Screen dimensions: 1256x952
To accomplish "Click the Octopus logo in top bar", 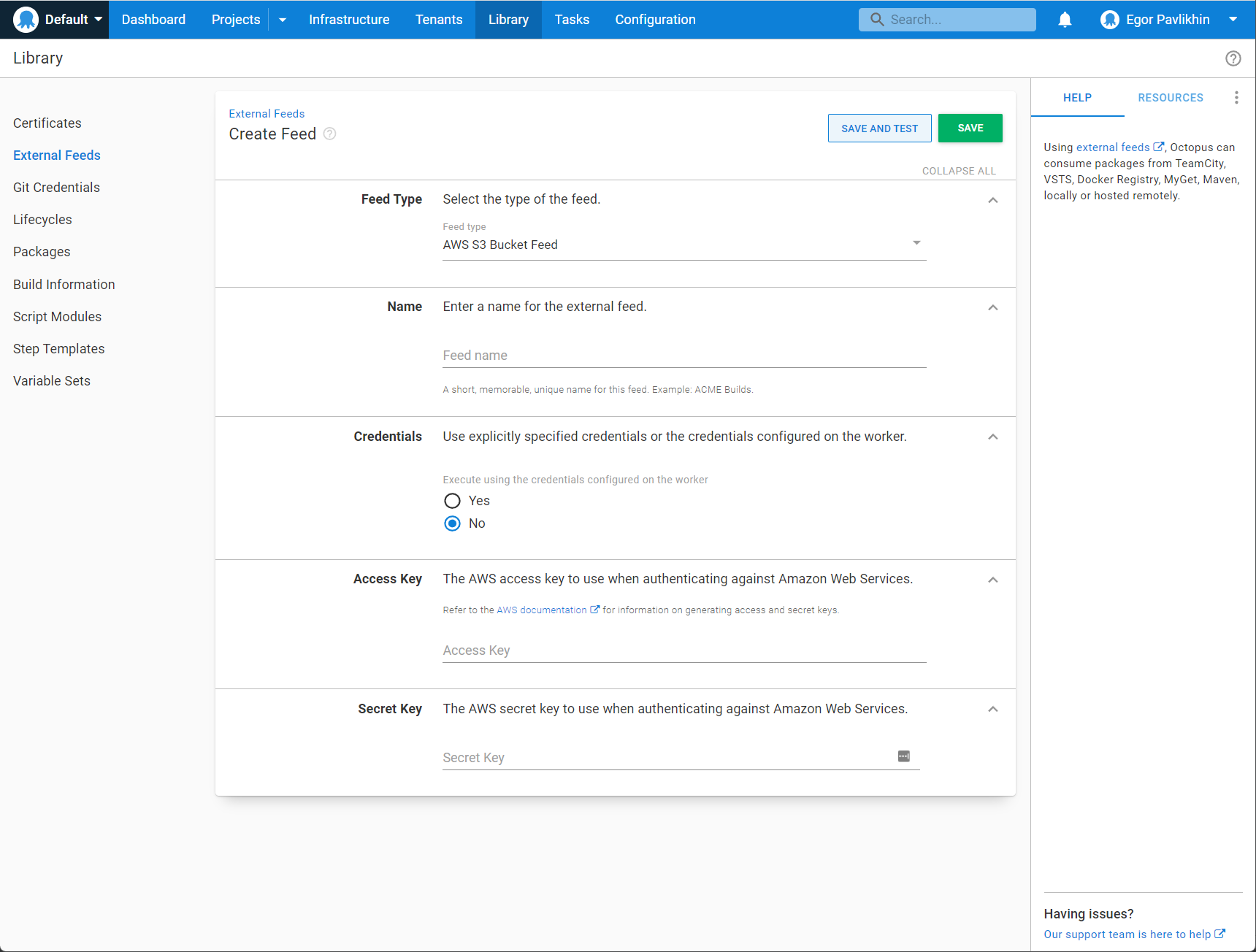I will click(x=26, y=20).
